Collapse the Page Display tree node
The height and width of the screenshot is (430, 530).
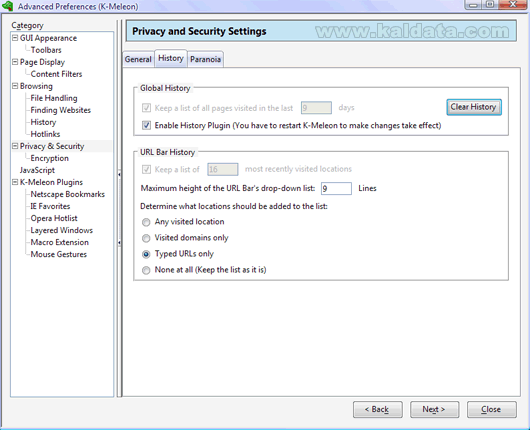15,62
